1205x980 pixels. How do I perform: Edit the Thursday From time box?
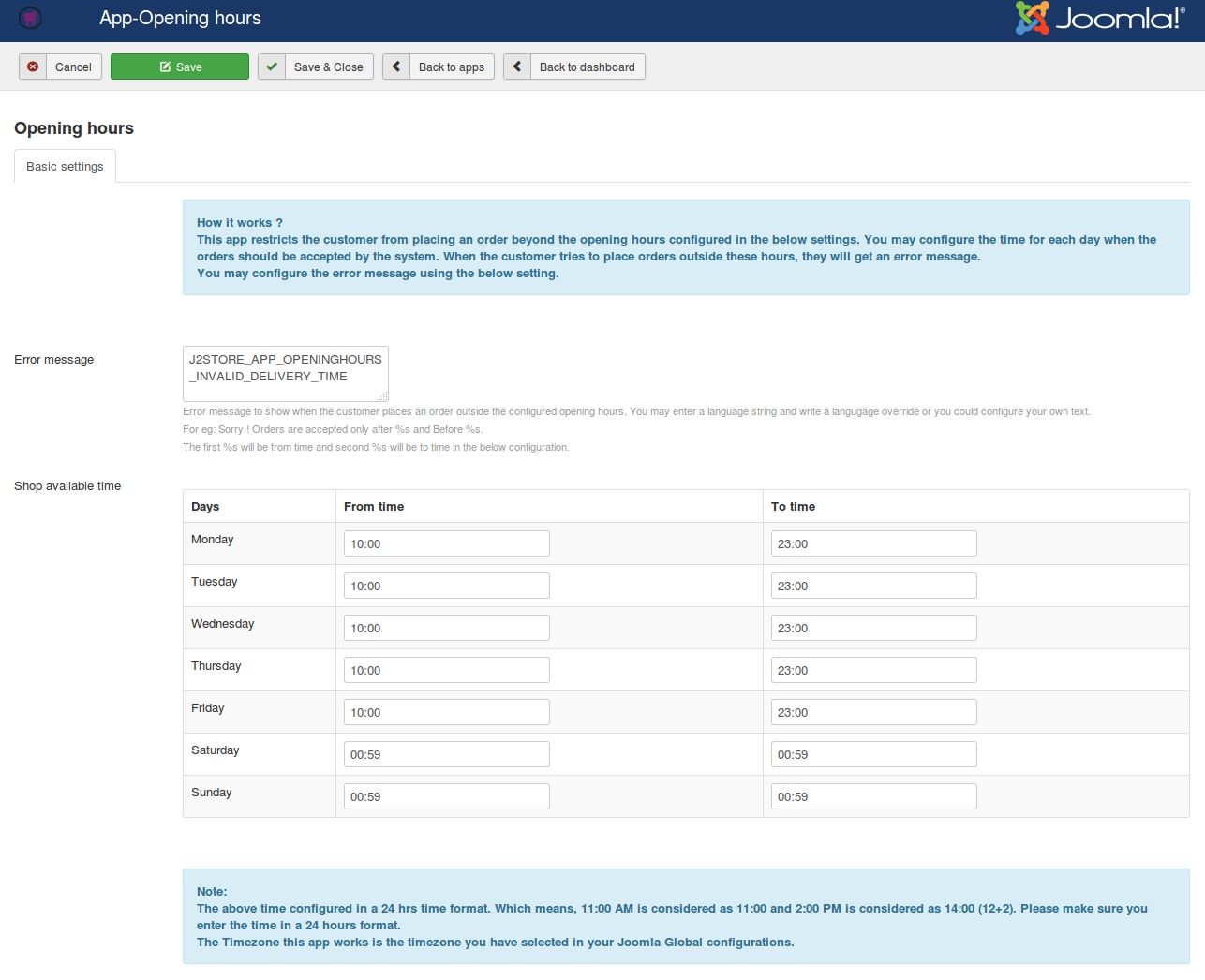pos(446,670)
